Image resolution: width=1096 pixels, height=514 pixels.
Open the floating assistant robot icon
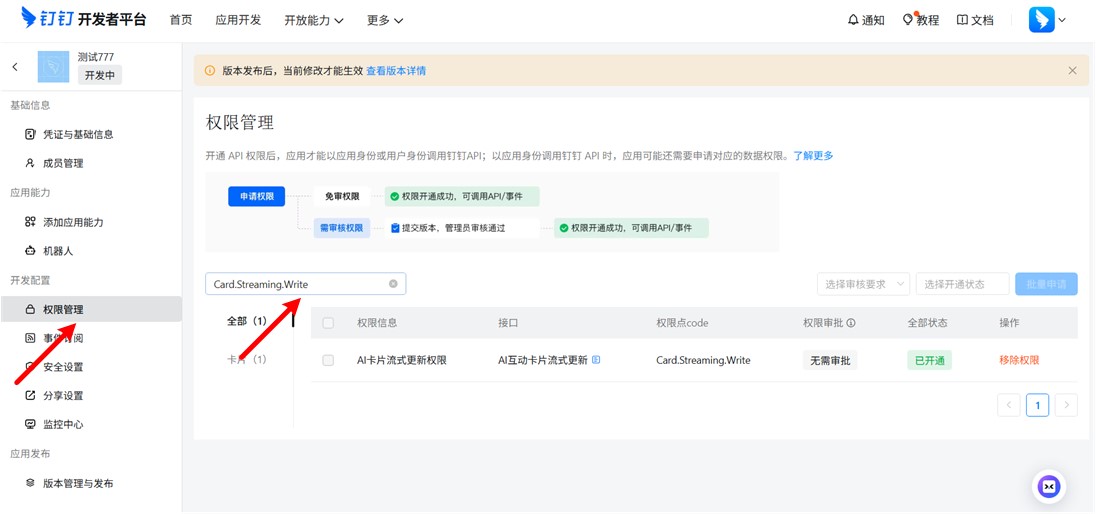point(1049,486)
